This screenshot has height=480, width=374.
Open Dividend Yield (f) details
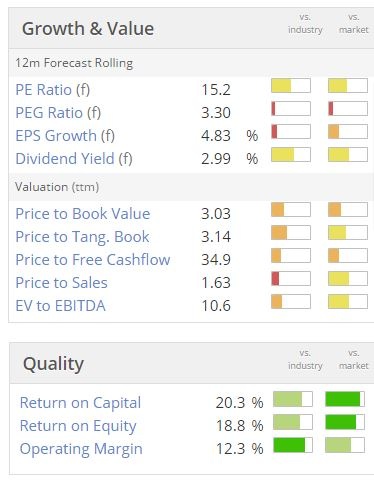tap(74, 159)
